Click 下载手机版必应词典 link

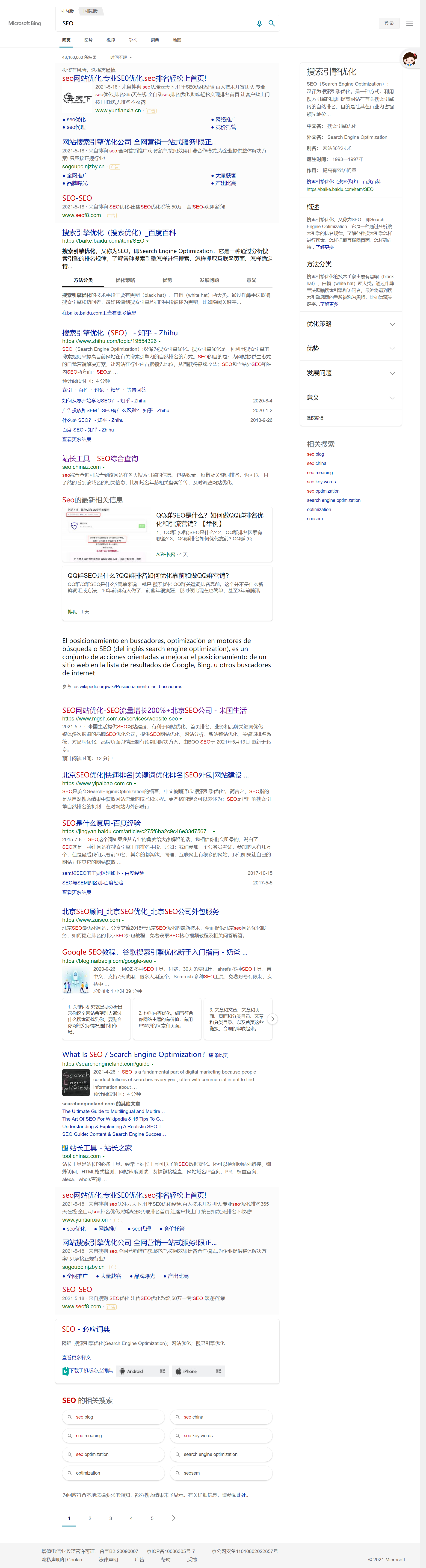(x=91, y=1371)
